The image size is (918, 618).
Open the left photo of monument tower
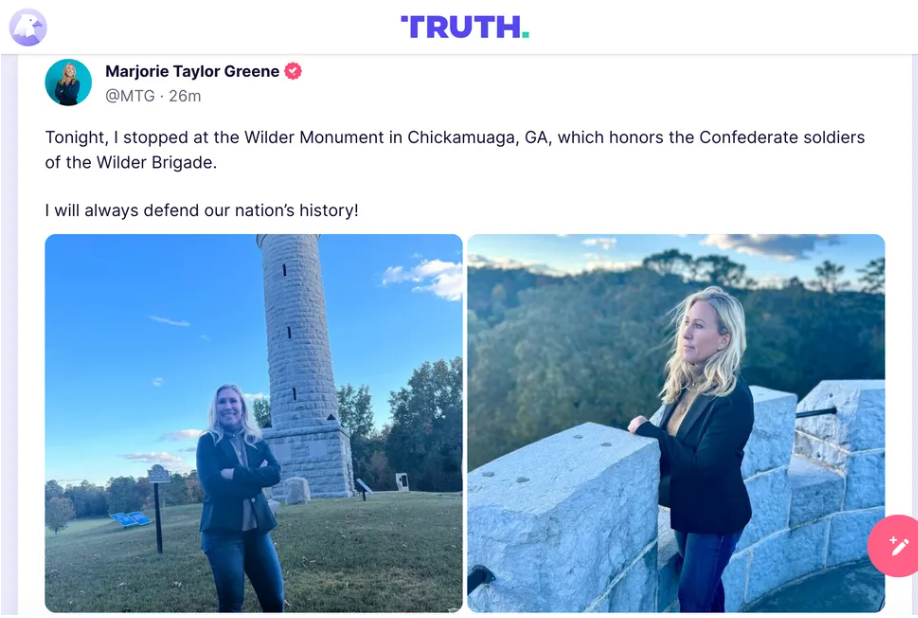pos(254,423)
